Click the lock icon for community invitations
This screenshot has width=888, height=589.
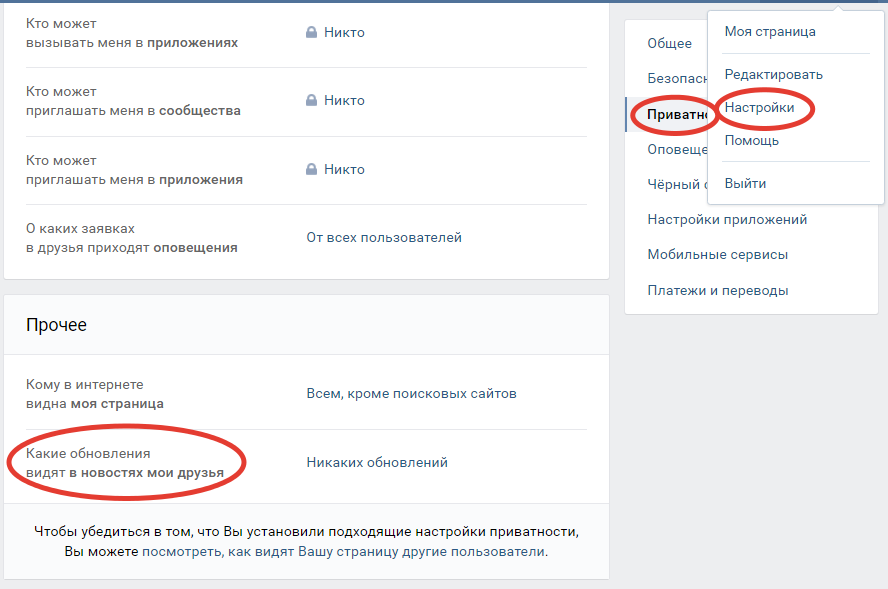point(312,100)
